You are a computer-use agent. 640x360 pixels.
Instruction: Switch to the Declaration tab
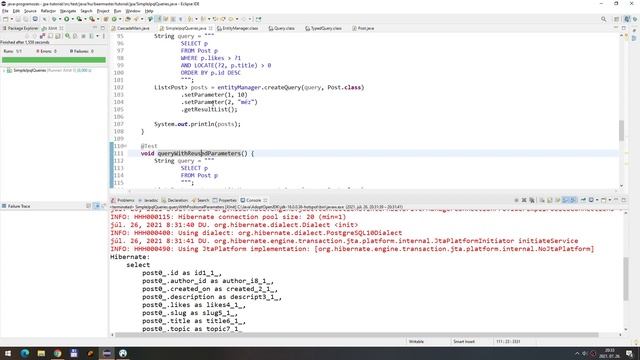pyautogui.click(x=175, y=200)
